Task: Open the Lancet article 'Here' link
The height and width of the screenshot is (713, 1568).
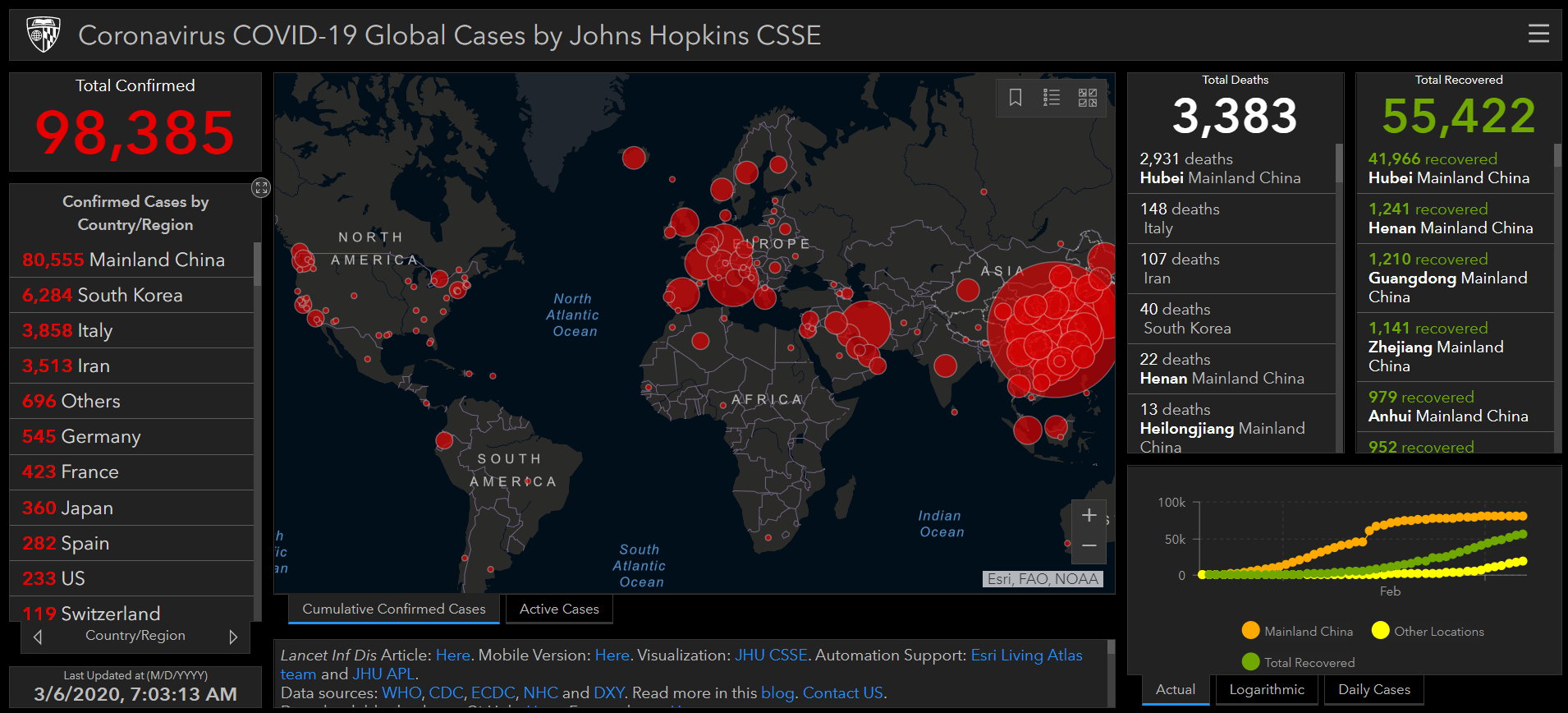Action: (x=453, y=655)
